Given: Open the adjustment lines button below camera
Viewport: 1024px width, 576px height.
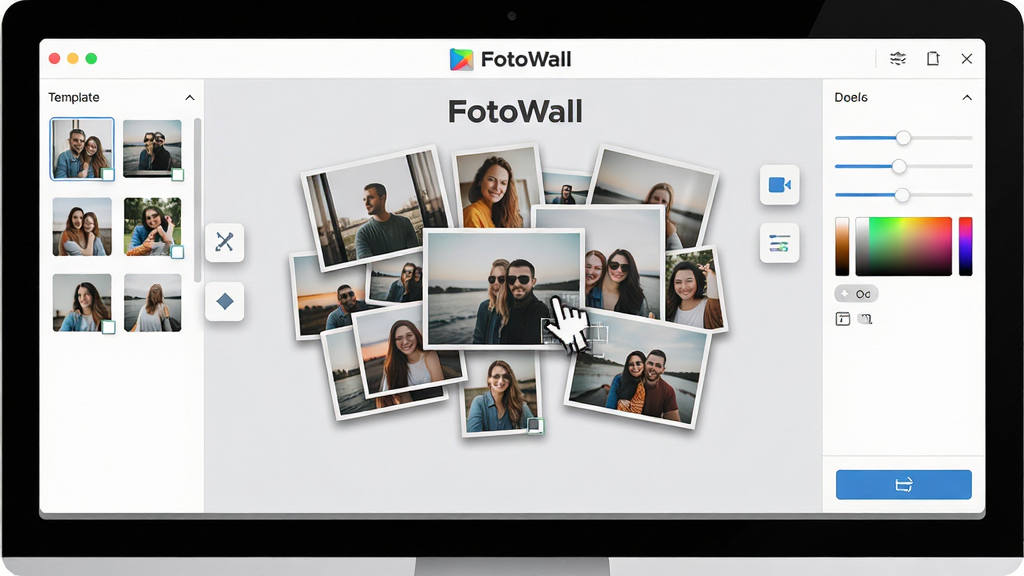Looking at the screenshot, I should (780, 244).
